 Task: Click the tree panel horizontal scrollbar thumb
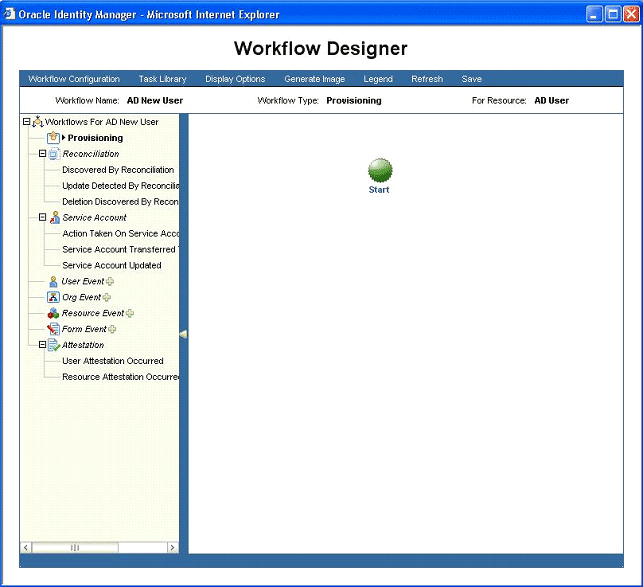[75, 548]
